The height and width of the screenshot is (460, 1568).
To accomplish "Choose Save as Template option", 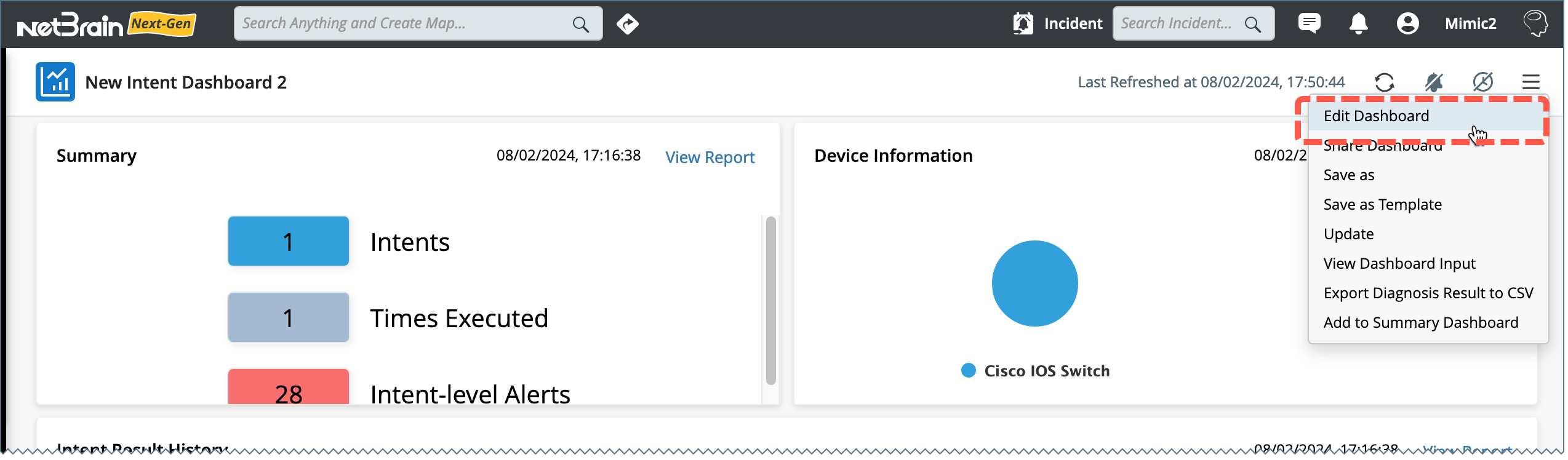I will 1382,205.
